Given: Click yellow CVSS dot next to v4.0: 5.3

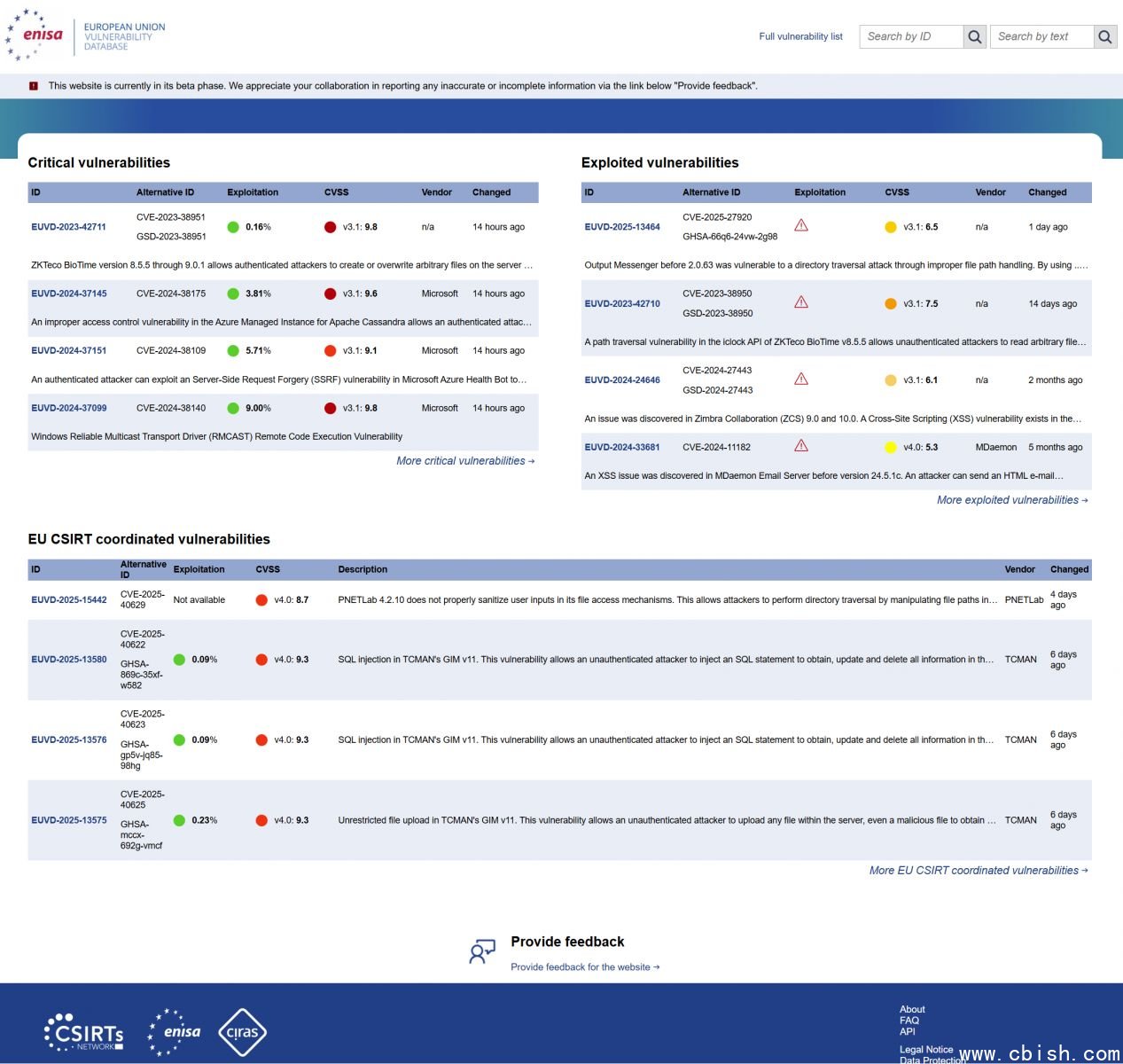Looking at the screenshot, I should (891, 448).
